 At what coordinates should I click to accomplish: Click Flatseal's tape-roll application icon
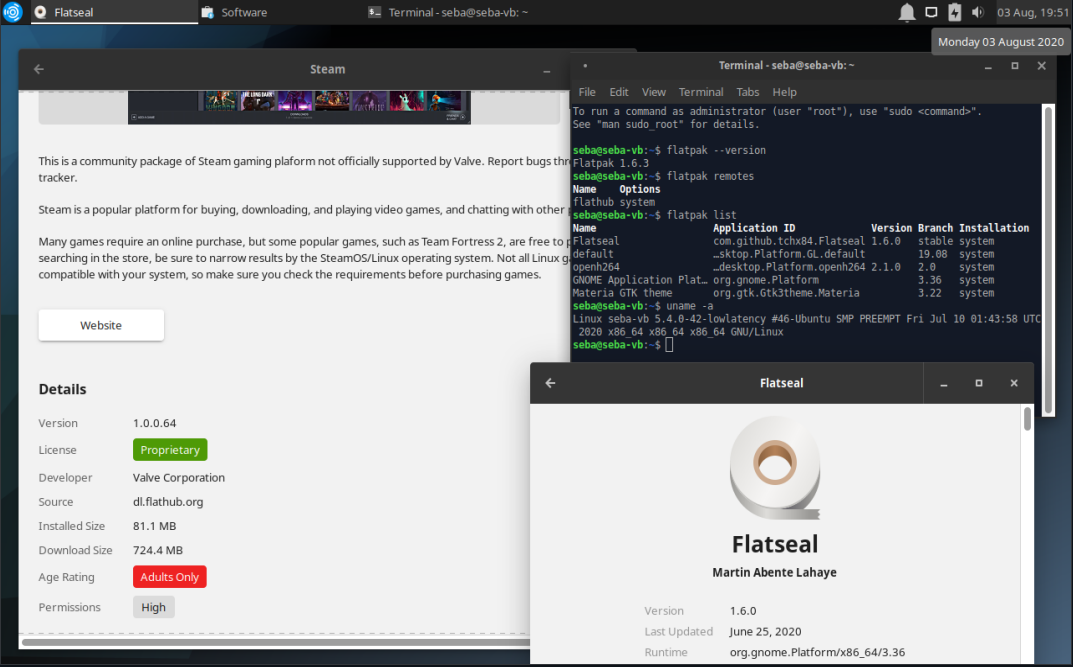coord(775,468)
